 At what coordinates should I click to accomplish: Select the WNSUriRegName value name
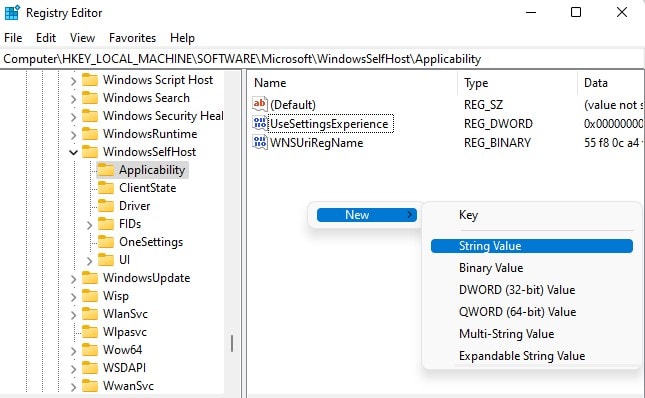pyautogui.click(x=316, y=143)
